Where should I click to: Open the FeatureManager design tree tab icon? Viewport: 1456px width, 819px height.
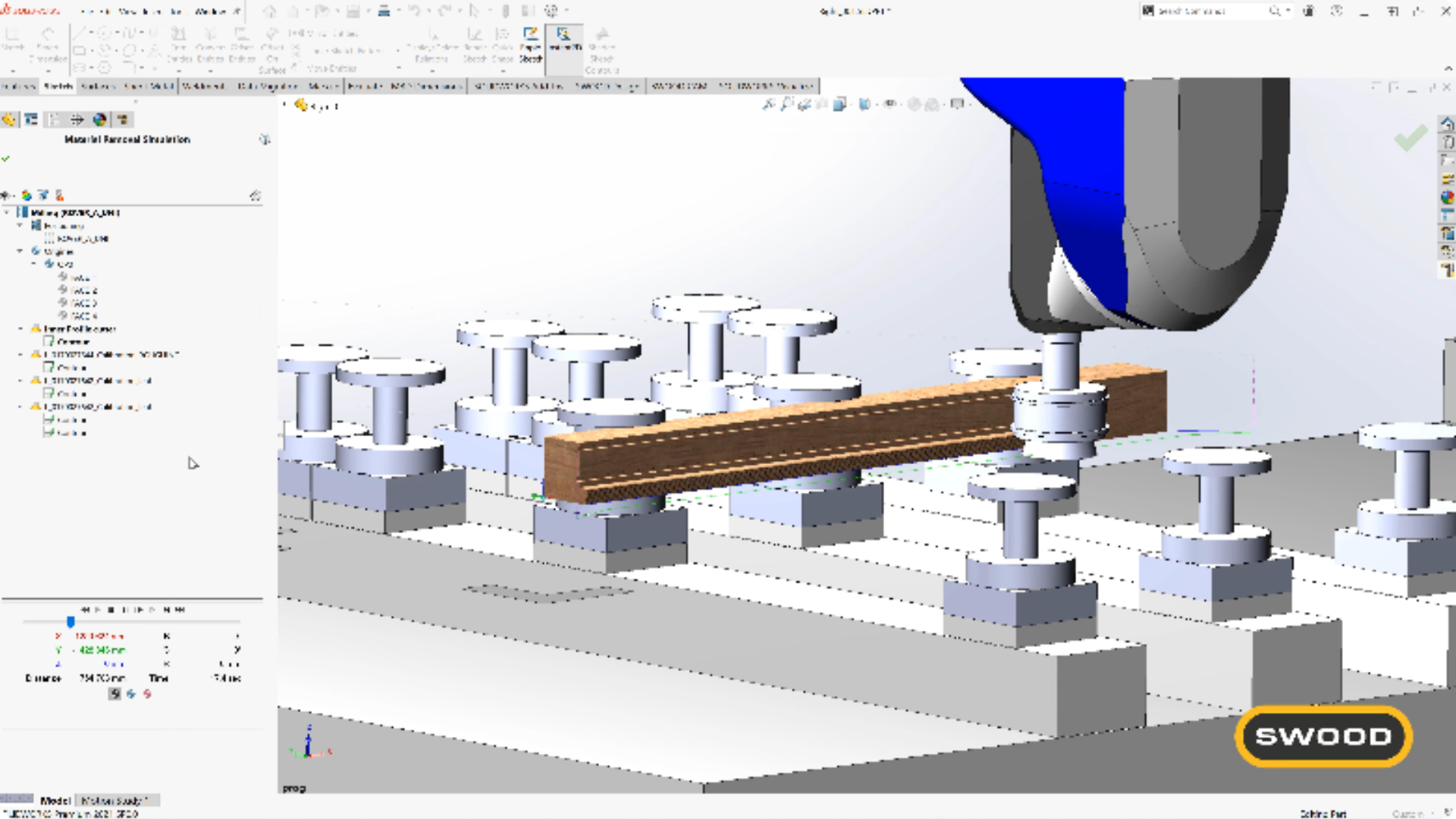point(8,120)
